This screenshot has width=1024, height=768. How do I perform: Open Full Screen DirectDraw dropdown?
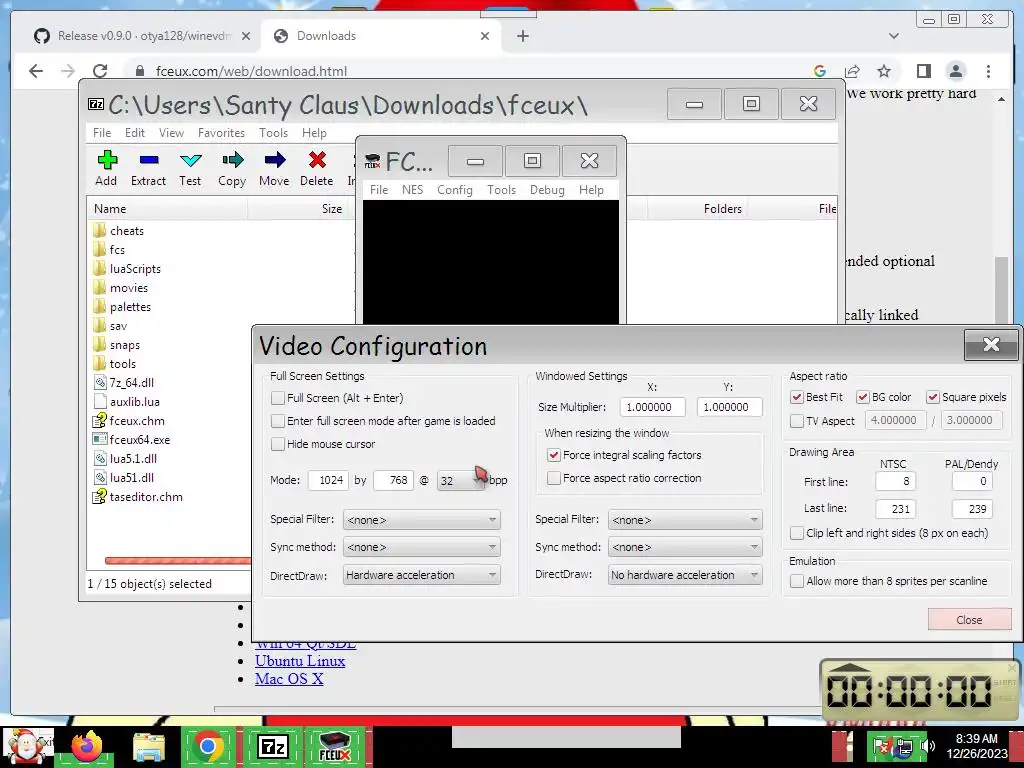tap(422, 575)
